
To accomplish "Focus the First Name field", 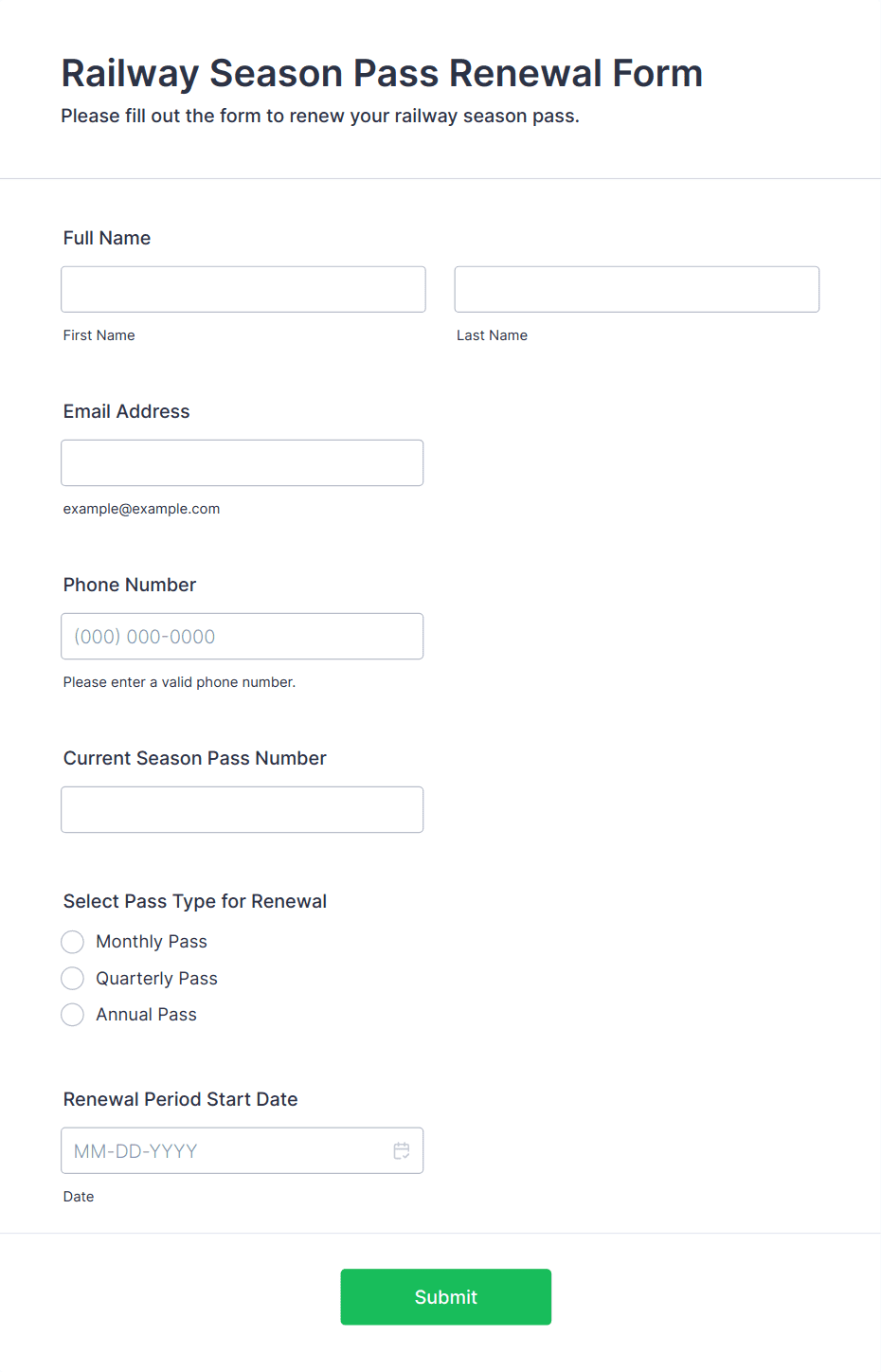I will (243, 289).
